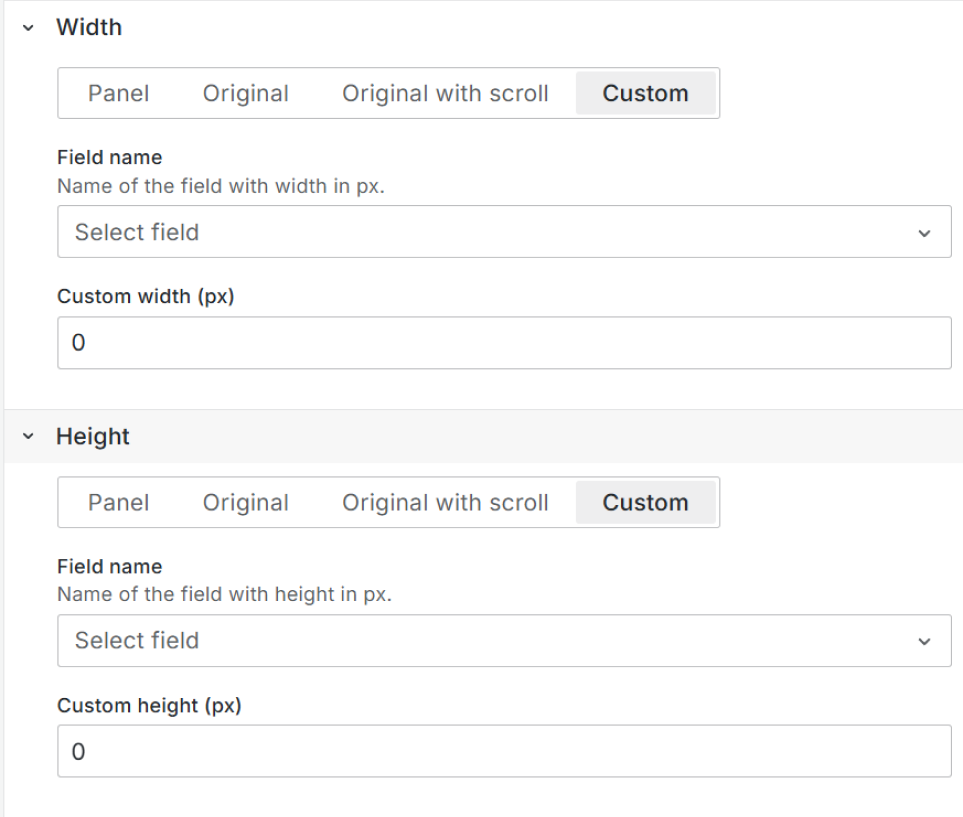Screen dimensions: 963x817
Task: Click the Field name label under Height
Action: point(109,566)
